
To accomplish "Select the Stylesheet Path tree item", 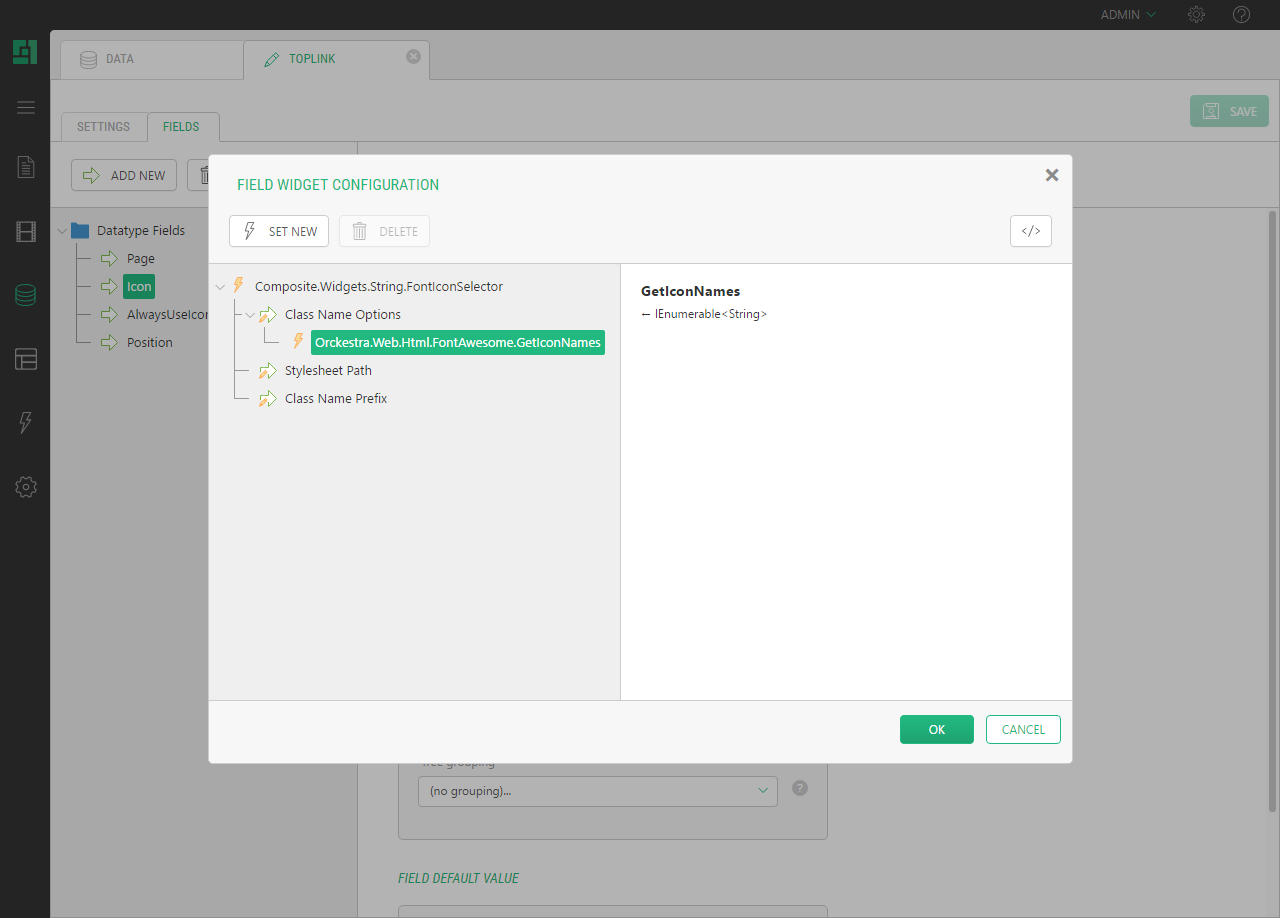I will 327,371.
